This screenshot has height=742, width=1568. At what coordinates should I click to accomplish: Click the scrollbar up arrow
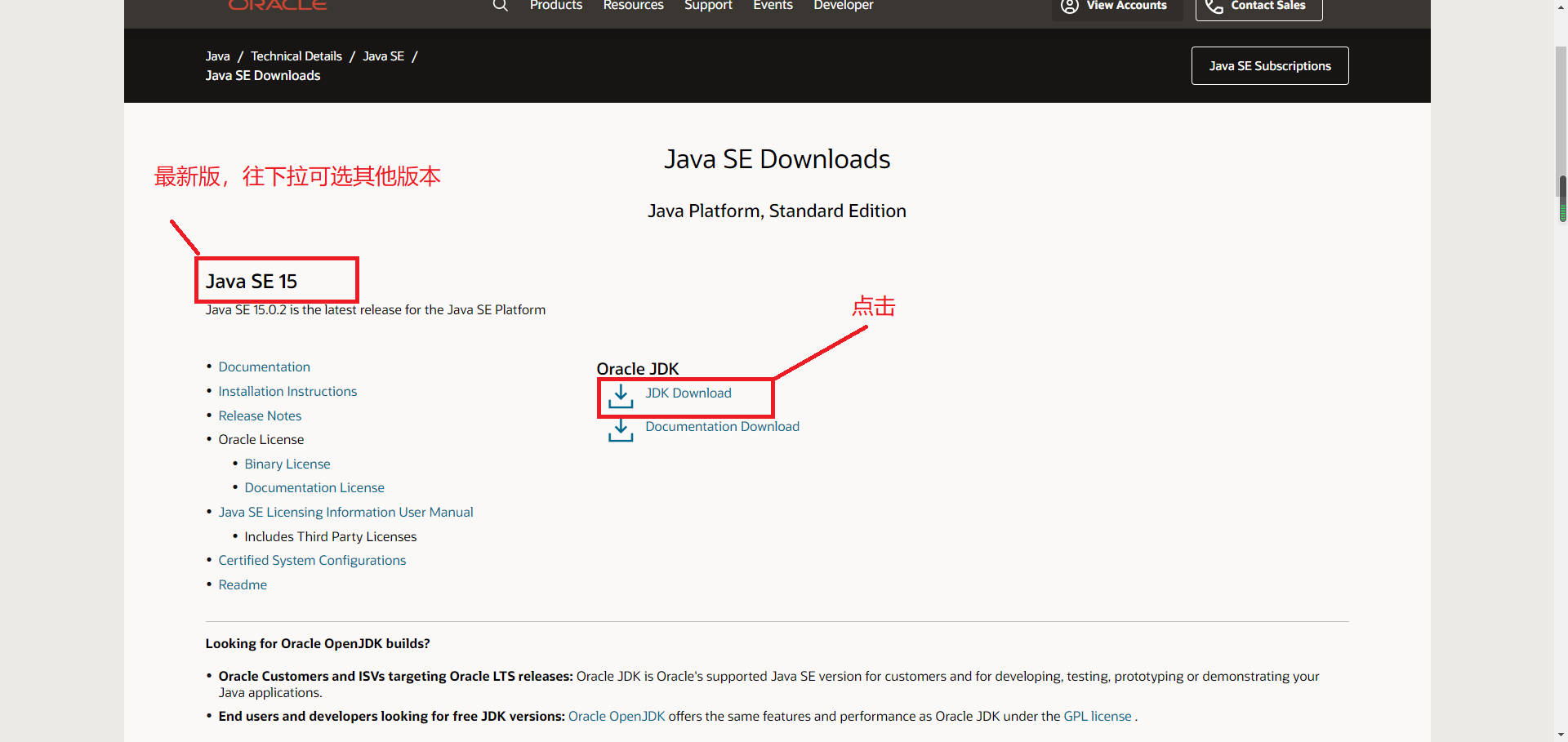click(x=1561, y=7)
